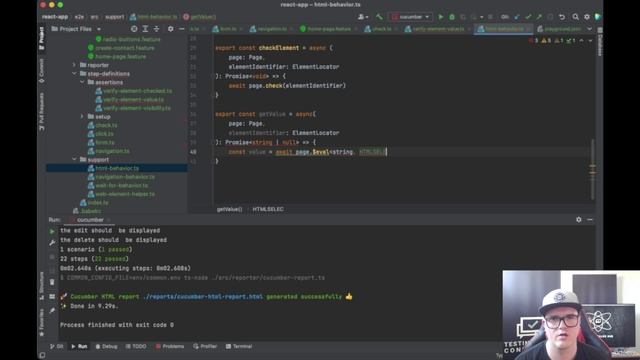640x360 pixels.
Task: Click the react-app breadcrumb in navigation bar
Action: pos(55,17)
